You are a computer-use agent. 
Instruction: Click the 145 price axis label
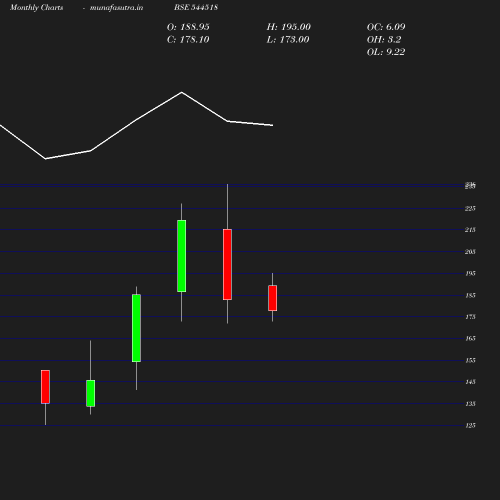[471, 382]
